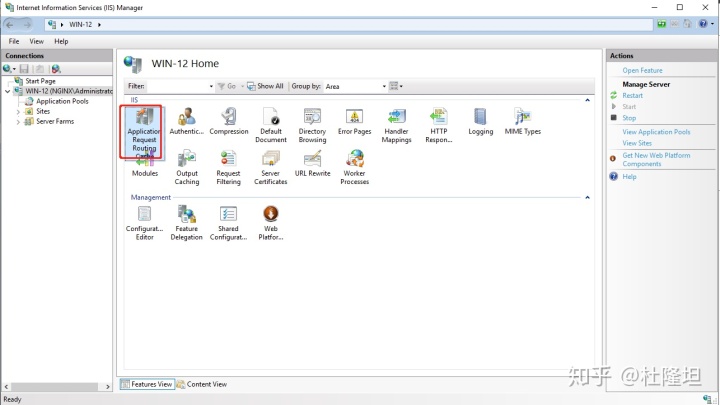The image size is (720, 405).
Task: Open the Error Pages feature
Action: (354, 121)
